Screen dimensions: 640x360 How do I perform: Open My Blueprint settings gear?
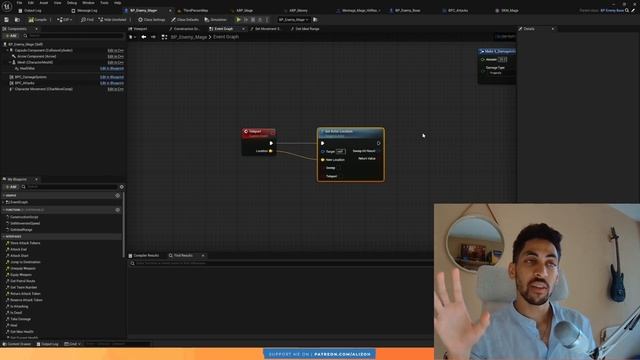(122, 187)
